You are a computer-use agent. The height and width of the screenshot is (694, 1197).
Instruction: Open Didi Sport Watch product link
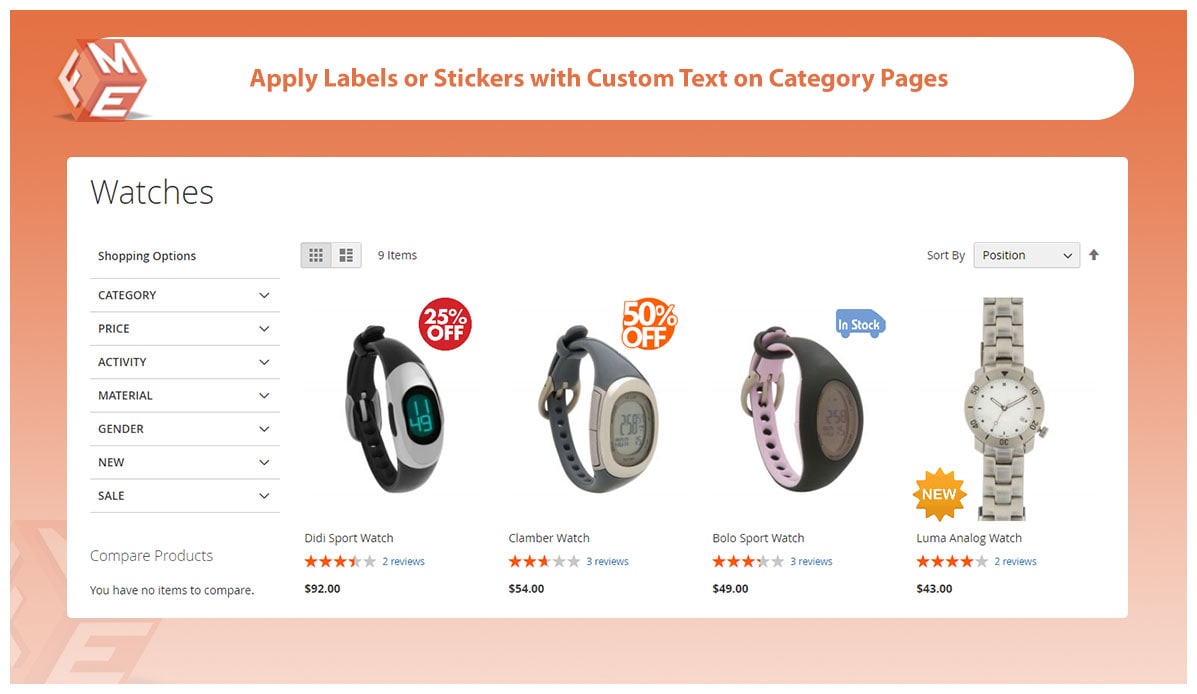[349, 538]
